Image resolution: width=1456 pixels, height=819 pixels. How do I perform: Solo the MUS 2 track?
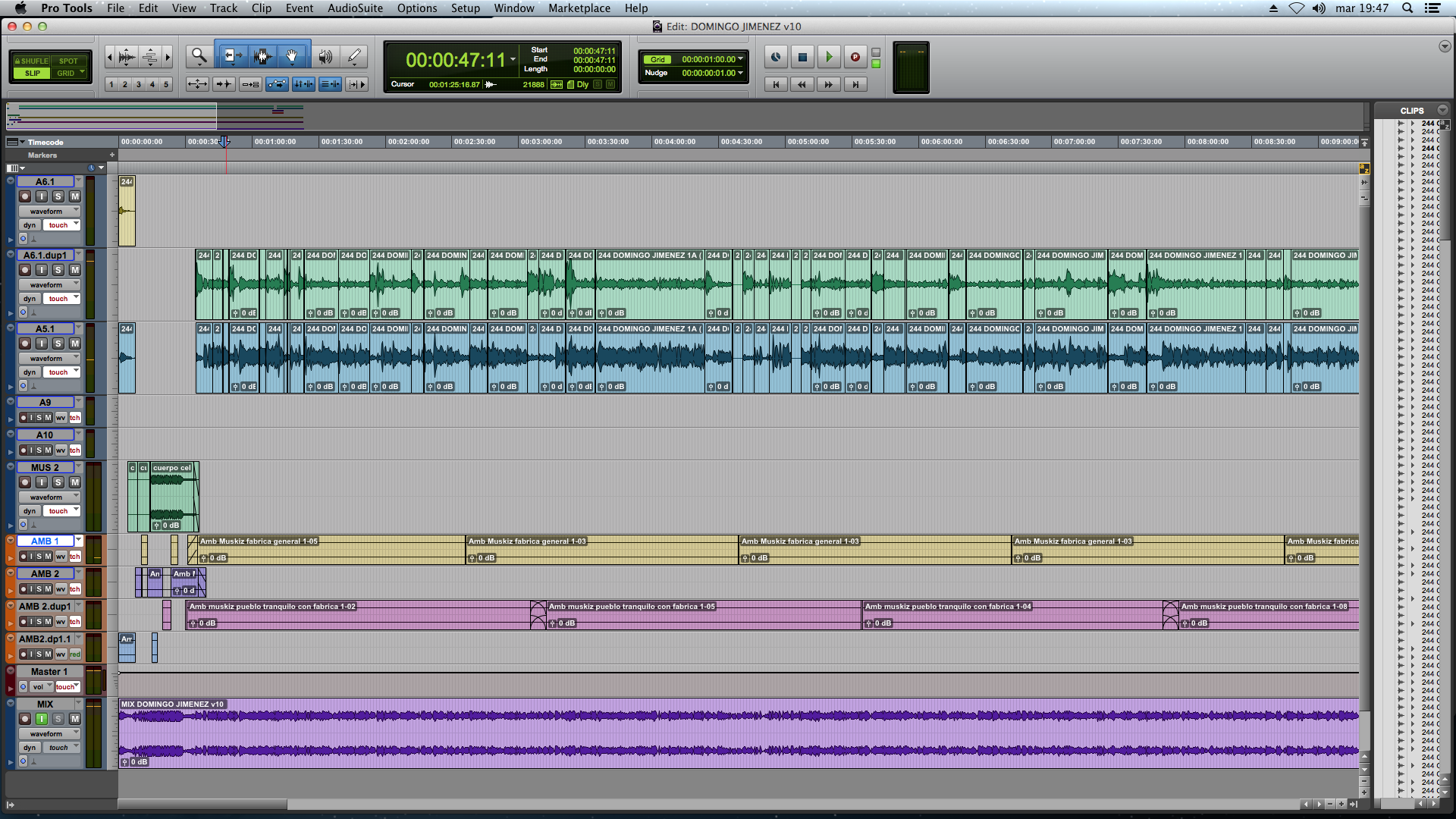(x=58, y=482)
